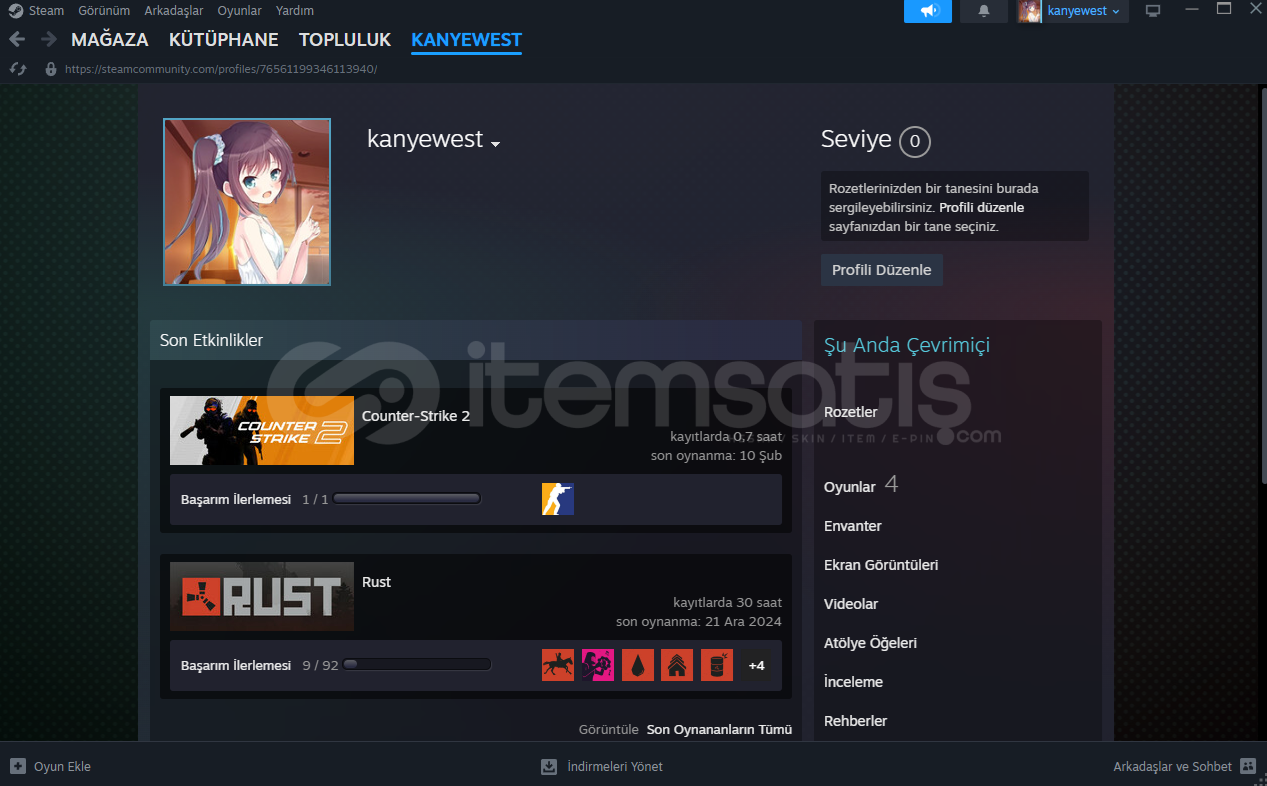Viewport: 1267px width, 786px height.
Task: Open the Rozetler sidebar link
Action: [x=851, y=412]
